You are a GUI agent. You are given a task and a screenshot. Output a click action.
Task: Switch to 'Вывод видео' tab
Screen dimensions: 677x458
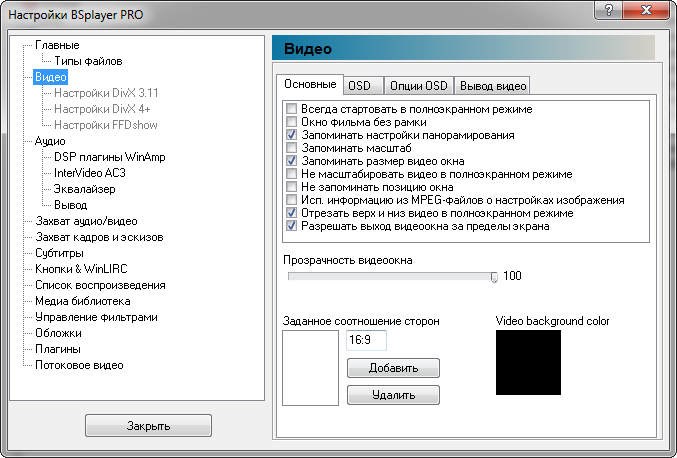click(492, 85)
